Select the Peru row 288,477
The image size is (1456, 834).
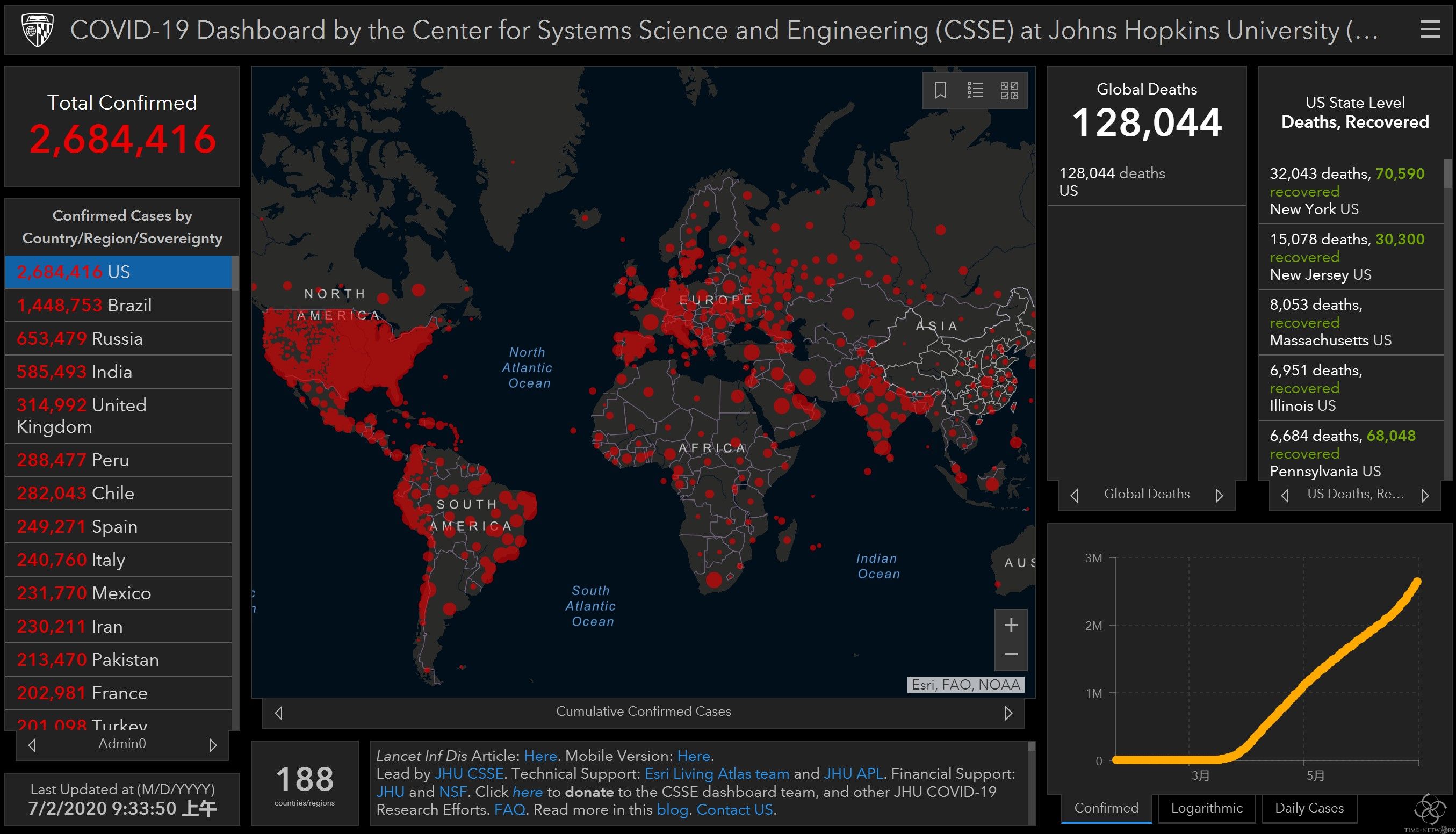pyautogui.click(x=118, y=460)
